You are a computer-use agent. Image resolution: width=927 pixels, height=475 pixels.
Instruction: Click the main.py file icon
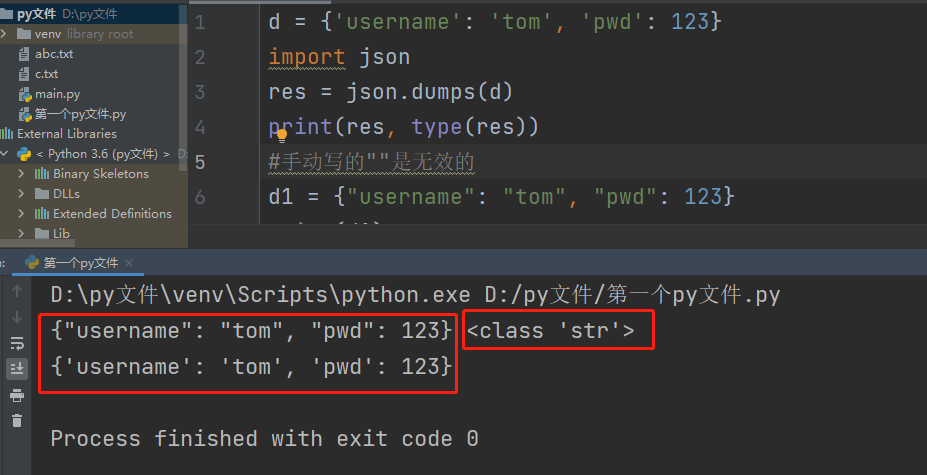[x=25, y=94]
